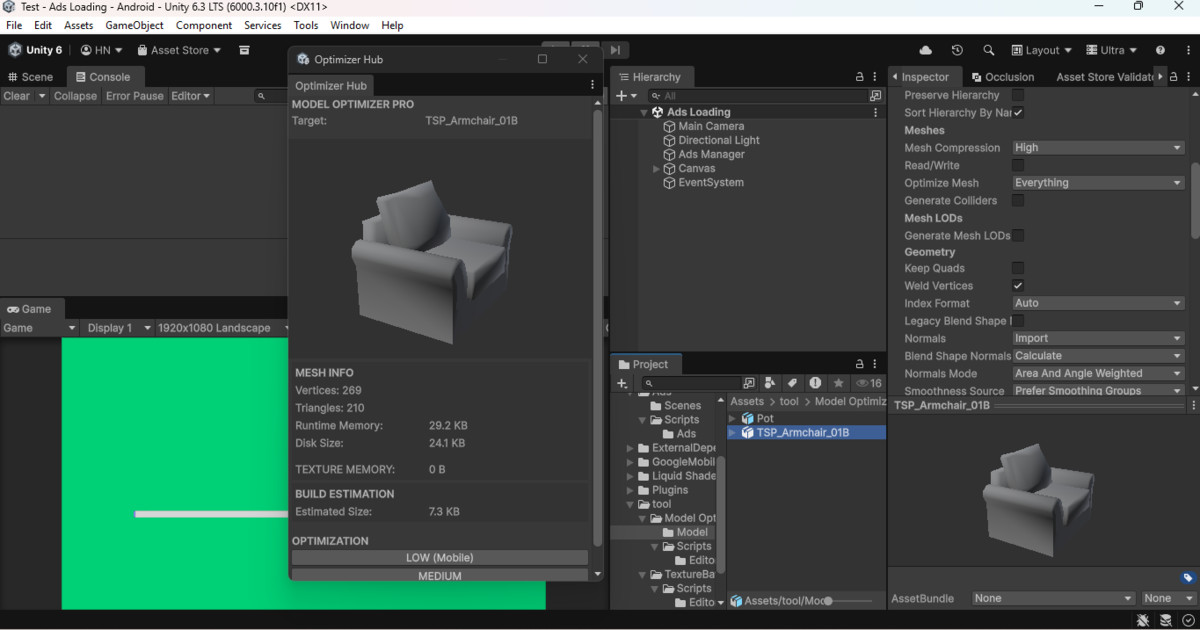This screenshot has height=630, width=1200.
Task: Toggle the Console Collapse button
Action: tap(75, 96)
